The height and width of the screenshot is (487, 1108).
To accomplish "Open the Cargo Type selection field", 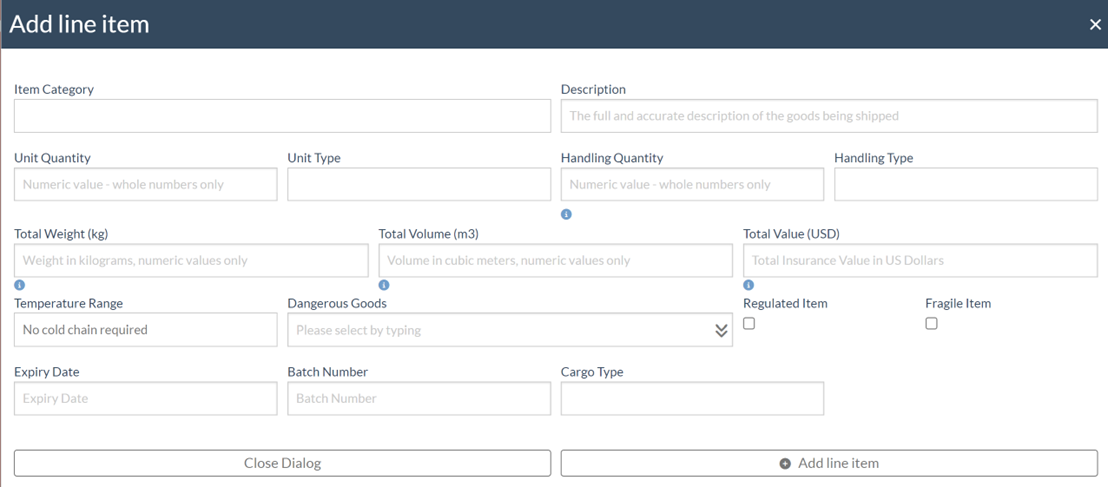I will pyautogui.click(x=692, y=399).
